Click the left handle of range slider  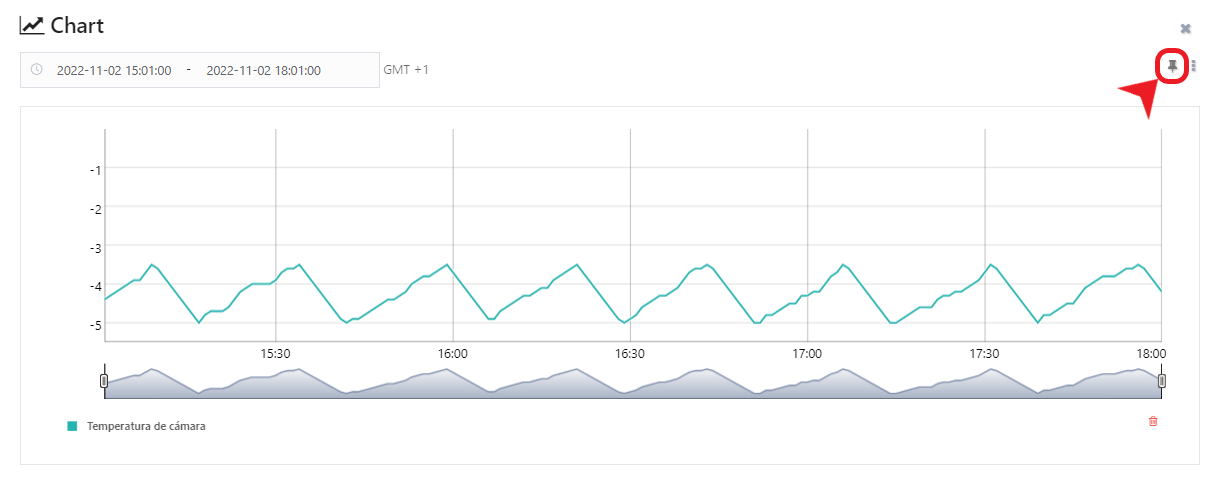click(x=104, y=381)
